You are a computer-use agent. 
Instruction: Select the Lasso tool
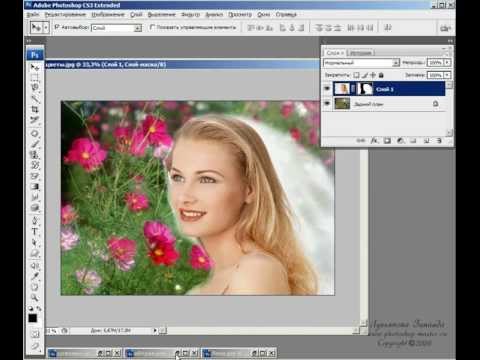(x=35, y=88)
